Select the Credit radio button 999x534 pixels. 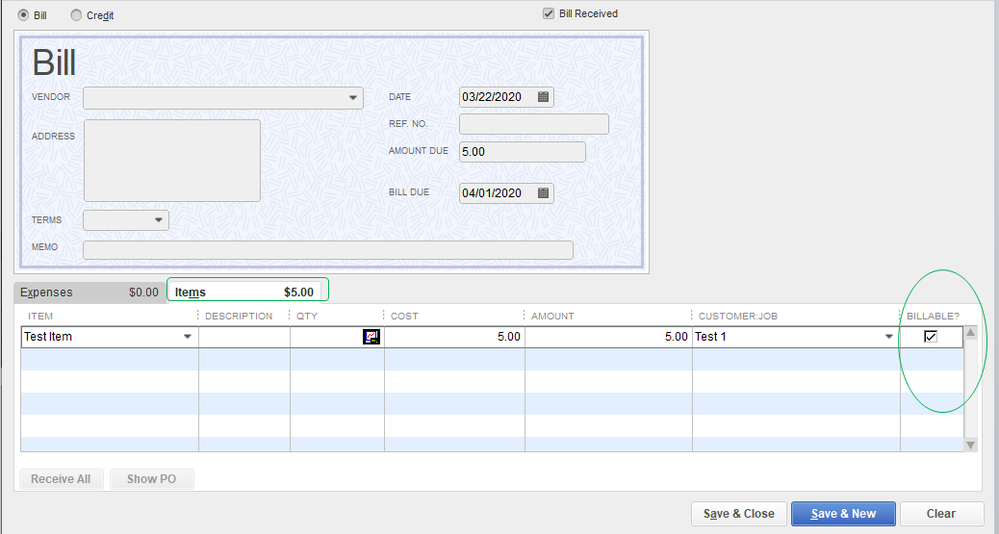point(76,15)
